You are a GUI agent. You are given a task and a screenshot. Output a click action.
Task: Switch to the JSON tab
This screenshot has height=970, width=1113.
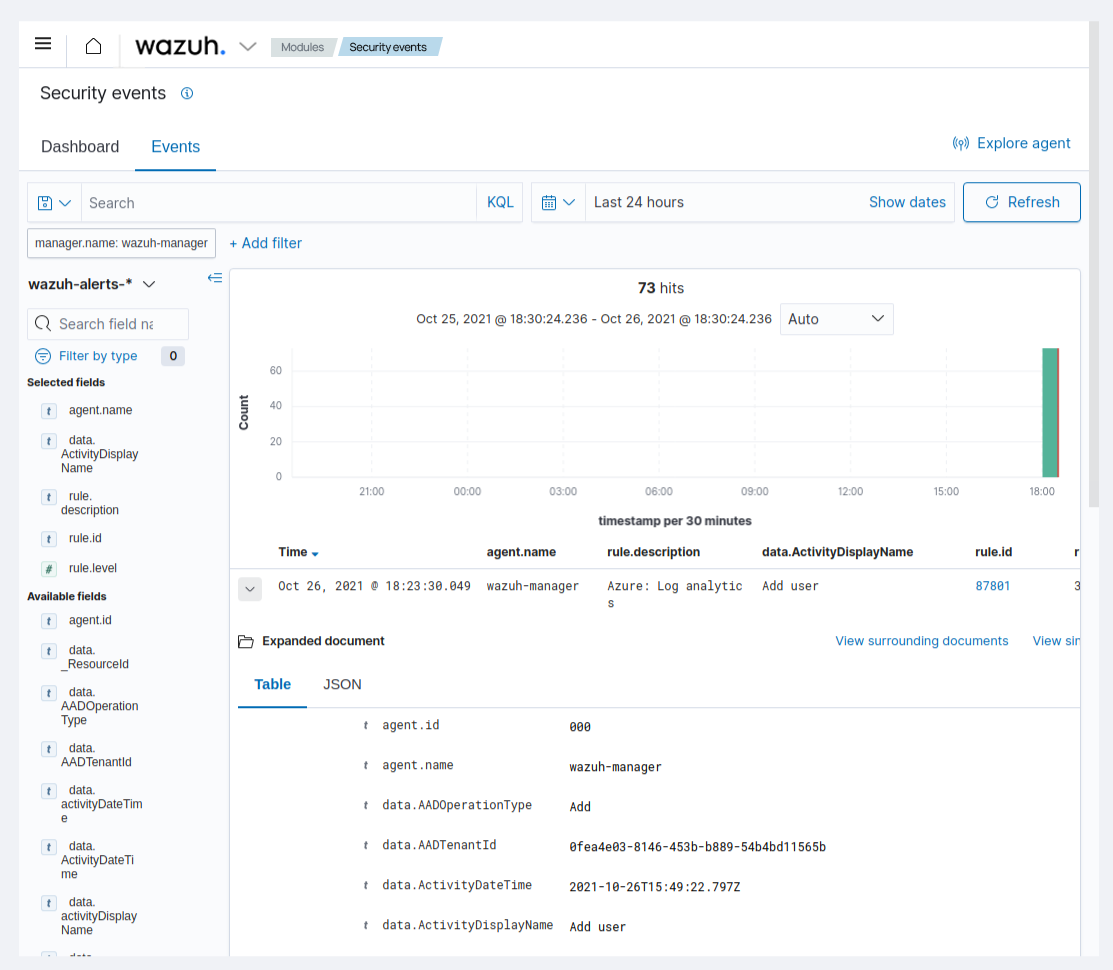pos(342,685)
